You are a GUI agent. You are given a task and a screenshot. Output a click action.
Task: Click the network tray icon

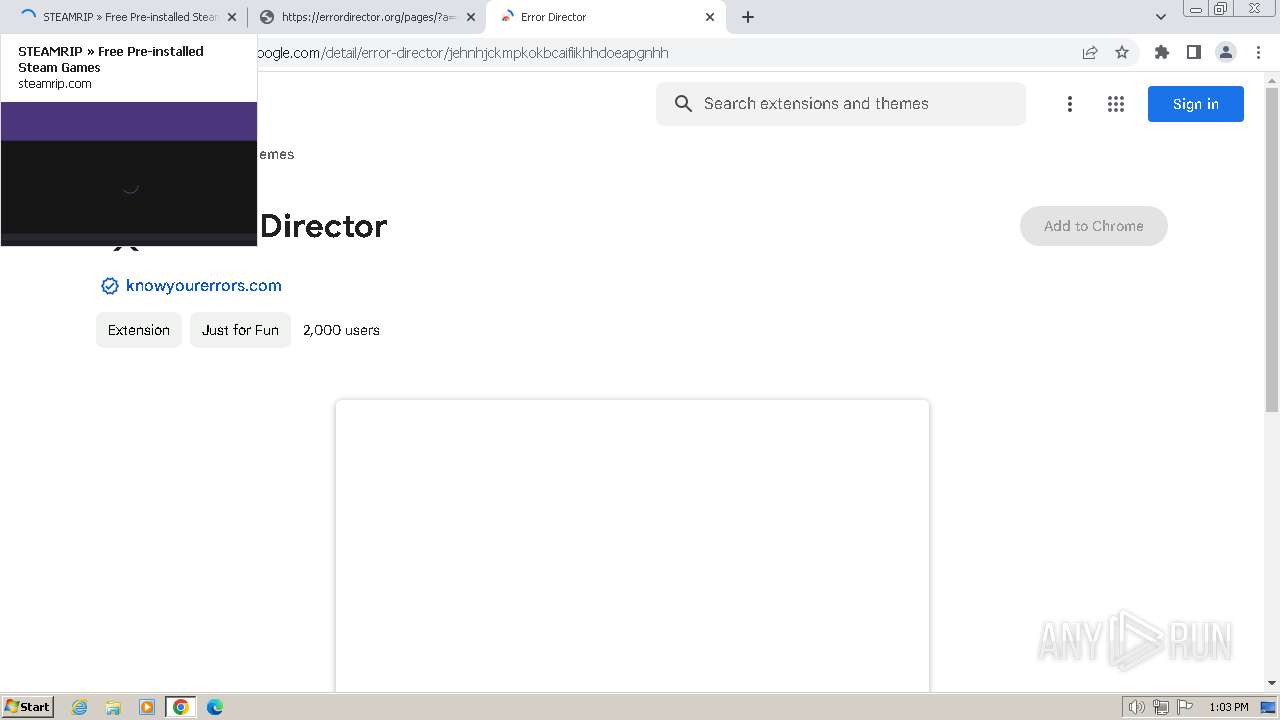point(1161,707)
